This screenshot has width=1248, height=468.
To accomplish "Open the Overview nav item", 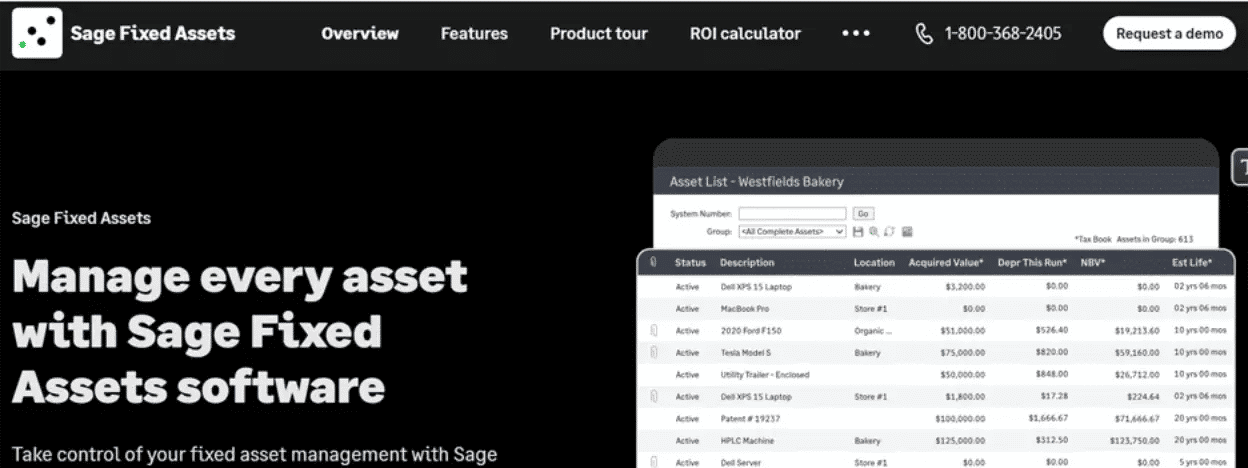I will [x=360, y=33].
